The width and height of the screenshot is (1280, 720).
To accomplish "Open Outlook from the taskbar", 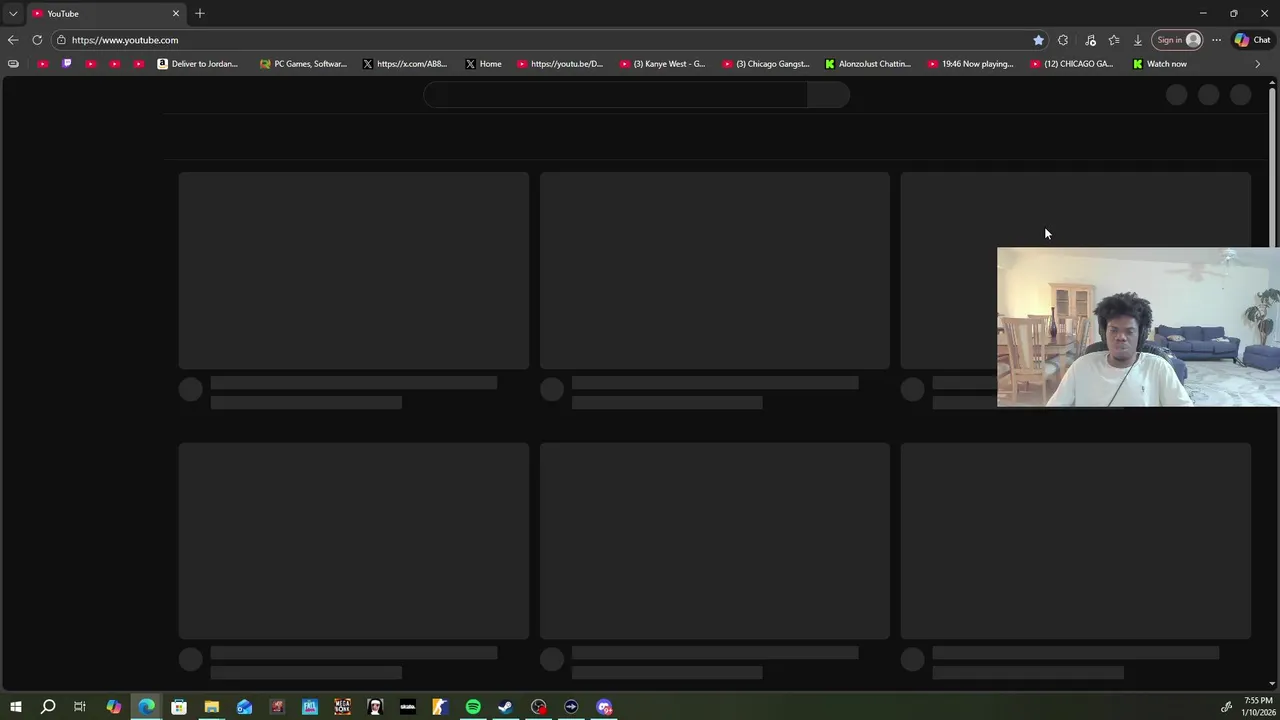I will tap(245, 707).
